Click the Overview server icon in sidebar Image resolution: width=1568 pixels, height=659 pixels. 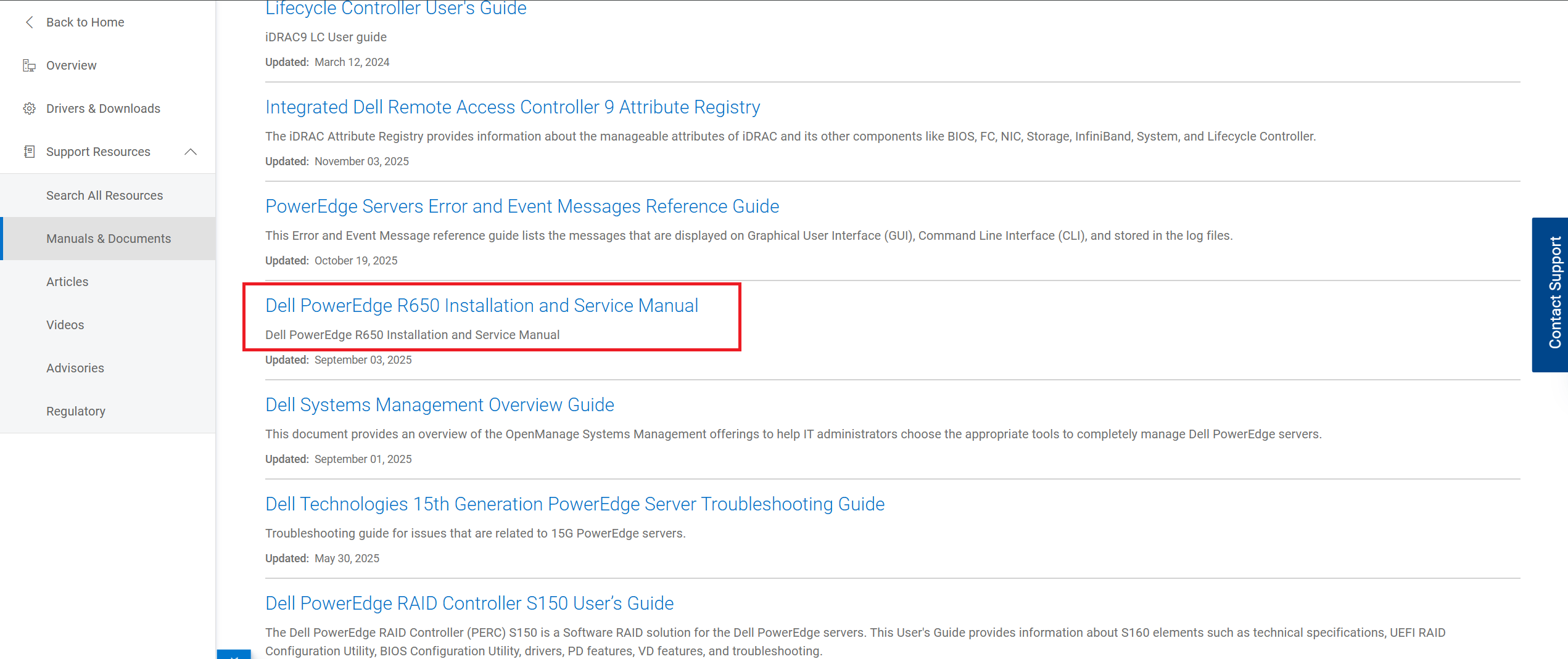(29, 65)
